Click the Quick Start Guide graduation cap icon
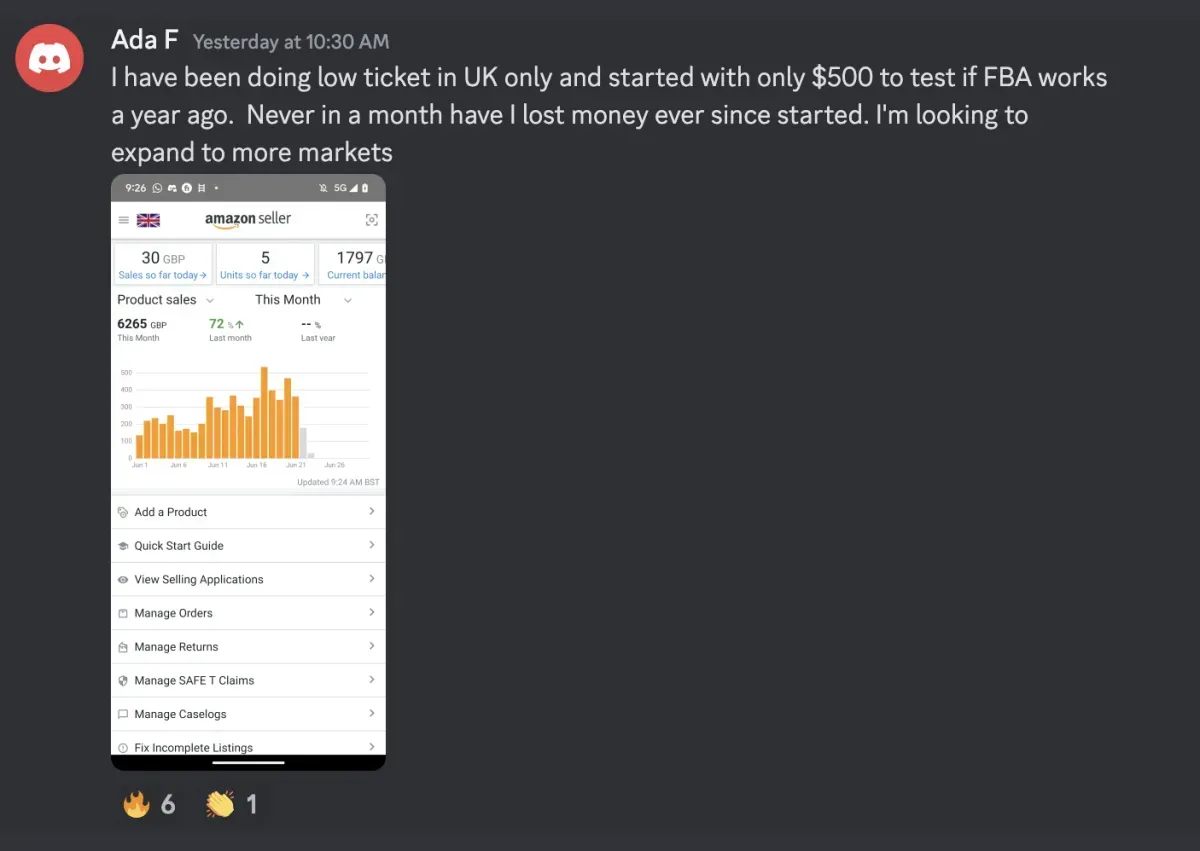This screenshot has height=851, width=1200. pos(123,546)
